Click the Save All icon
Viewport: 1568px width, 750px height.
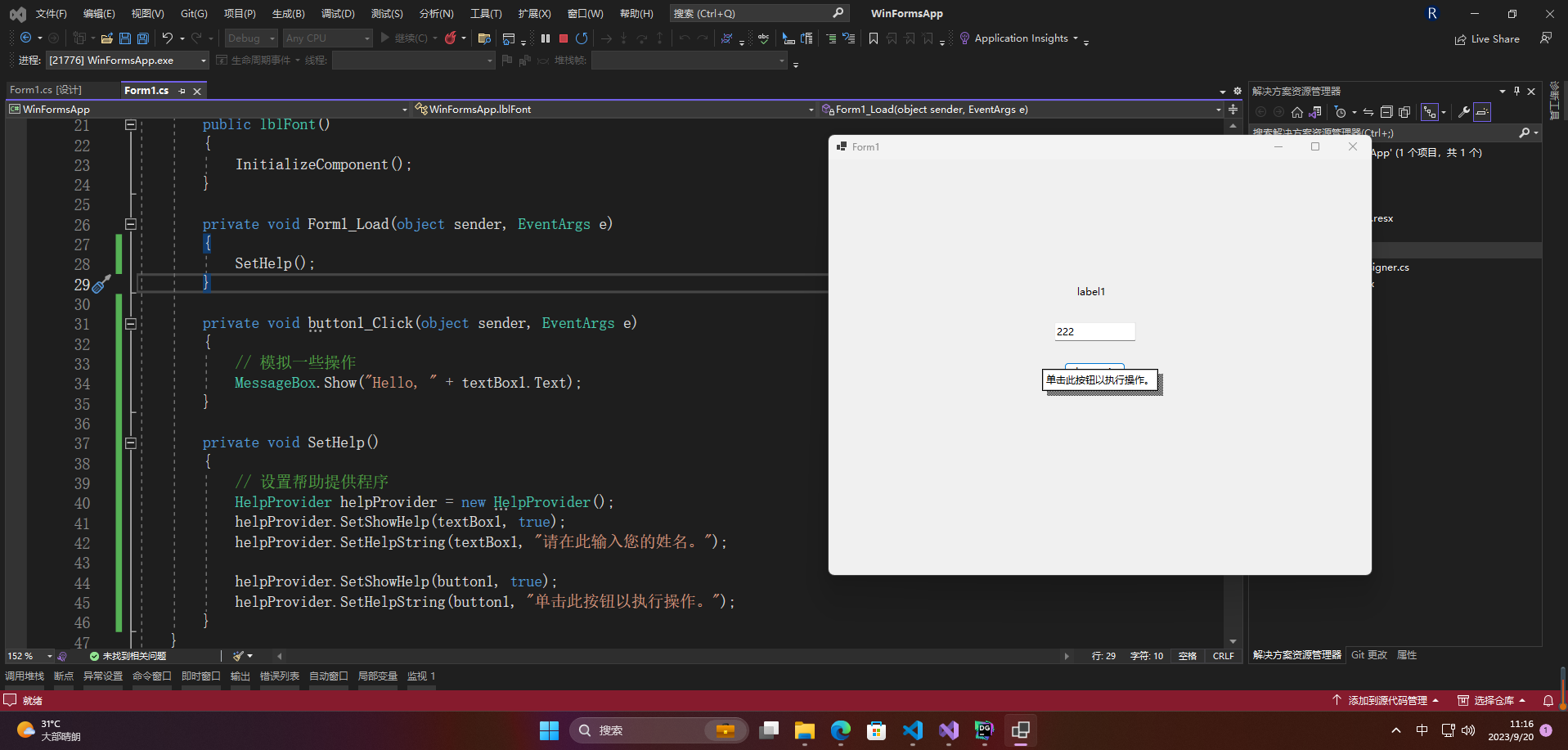coord(143,38)
